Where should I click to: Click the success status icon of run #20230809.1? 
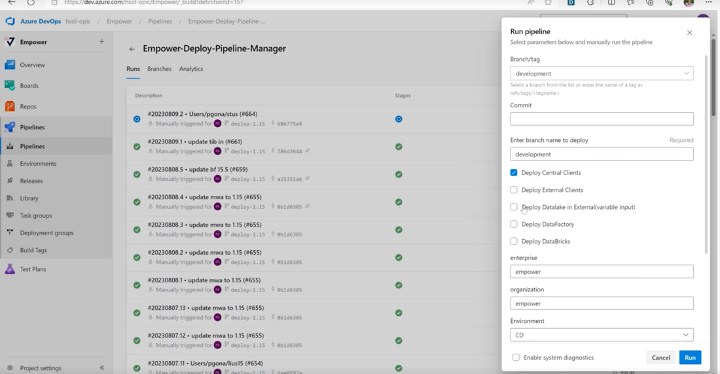137,147
